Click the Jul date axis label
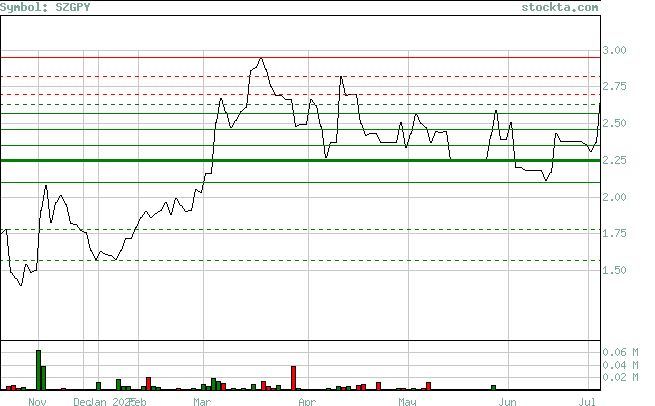The width and height of the screenshot is (655, 406). tap(587, 401)
